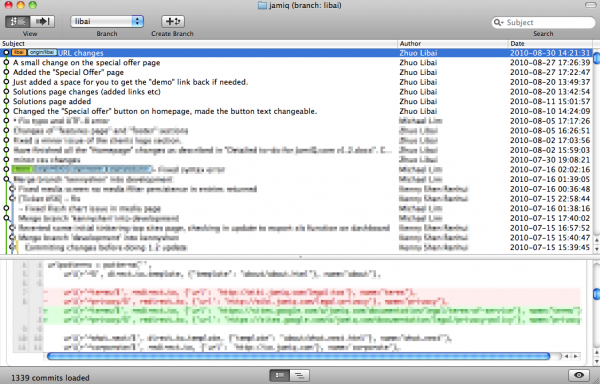Toggle the toolbar with the title bar pill button

tap(592, 5)
